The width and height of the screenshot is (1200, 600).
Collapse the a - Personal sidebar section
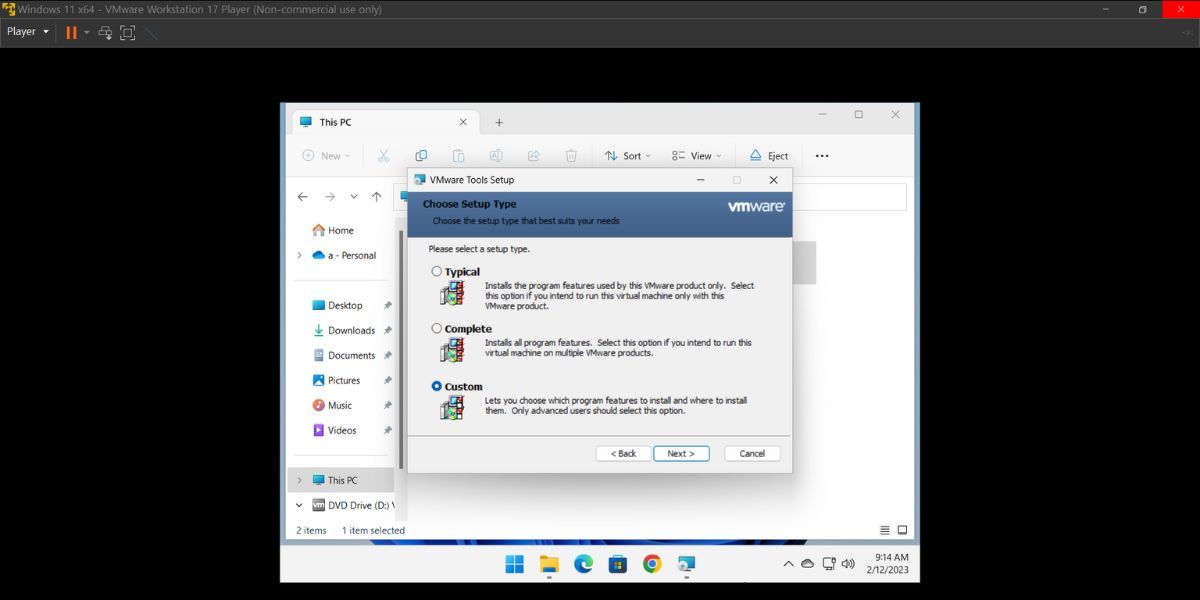(299, 255)
